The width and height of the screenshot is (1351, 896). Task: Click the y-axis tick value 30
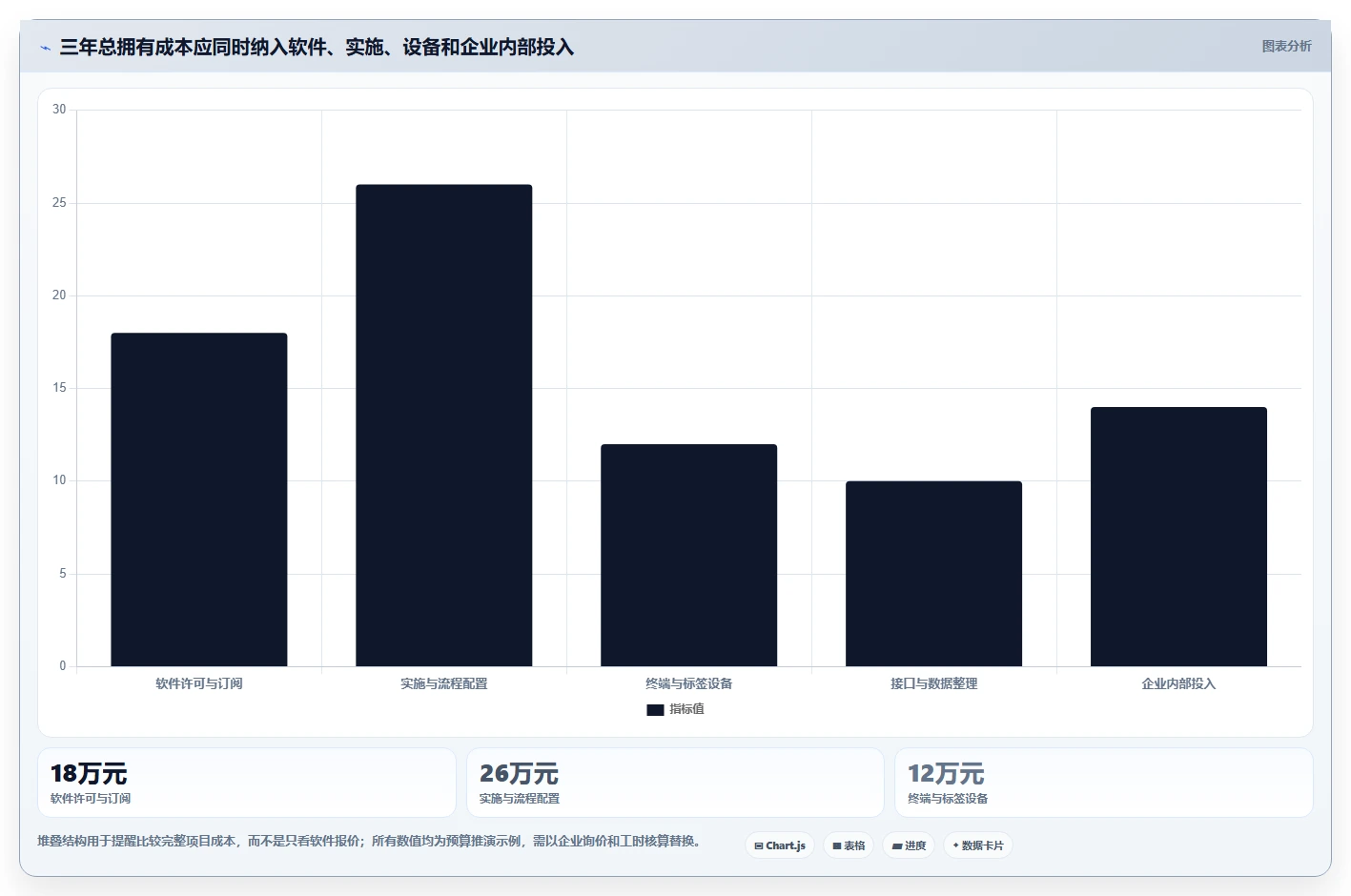[59, 110]
